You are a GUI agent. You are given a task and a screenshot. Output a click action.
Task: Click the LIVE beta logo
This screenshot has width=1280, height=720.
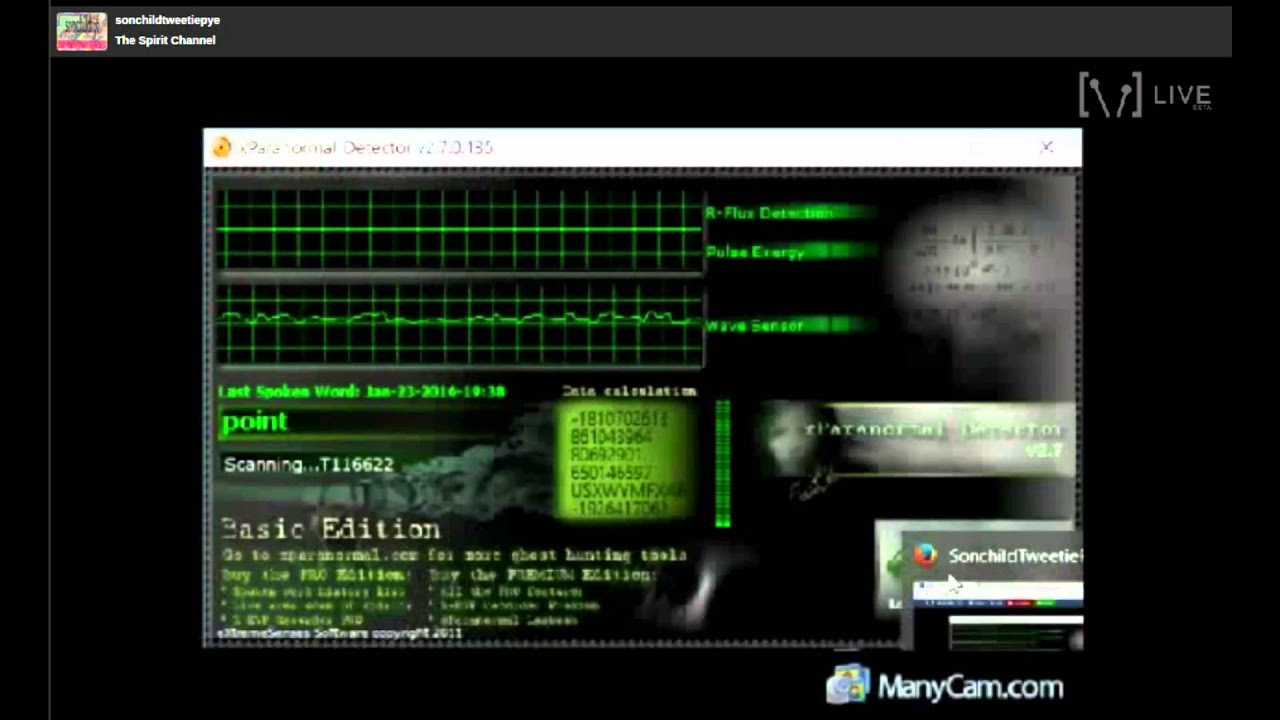[x=1145, y=95]
